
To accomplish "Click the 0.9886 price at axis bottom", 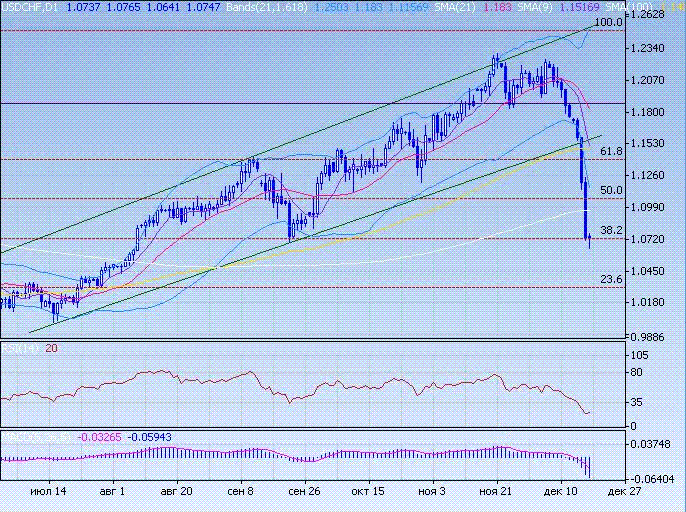I will 651,337.
